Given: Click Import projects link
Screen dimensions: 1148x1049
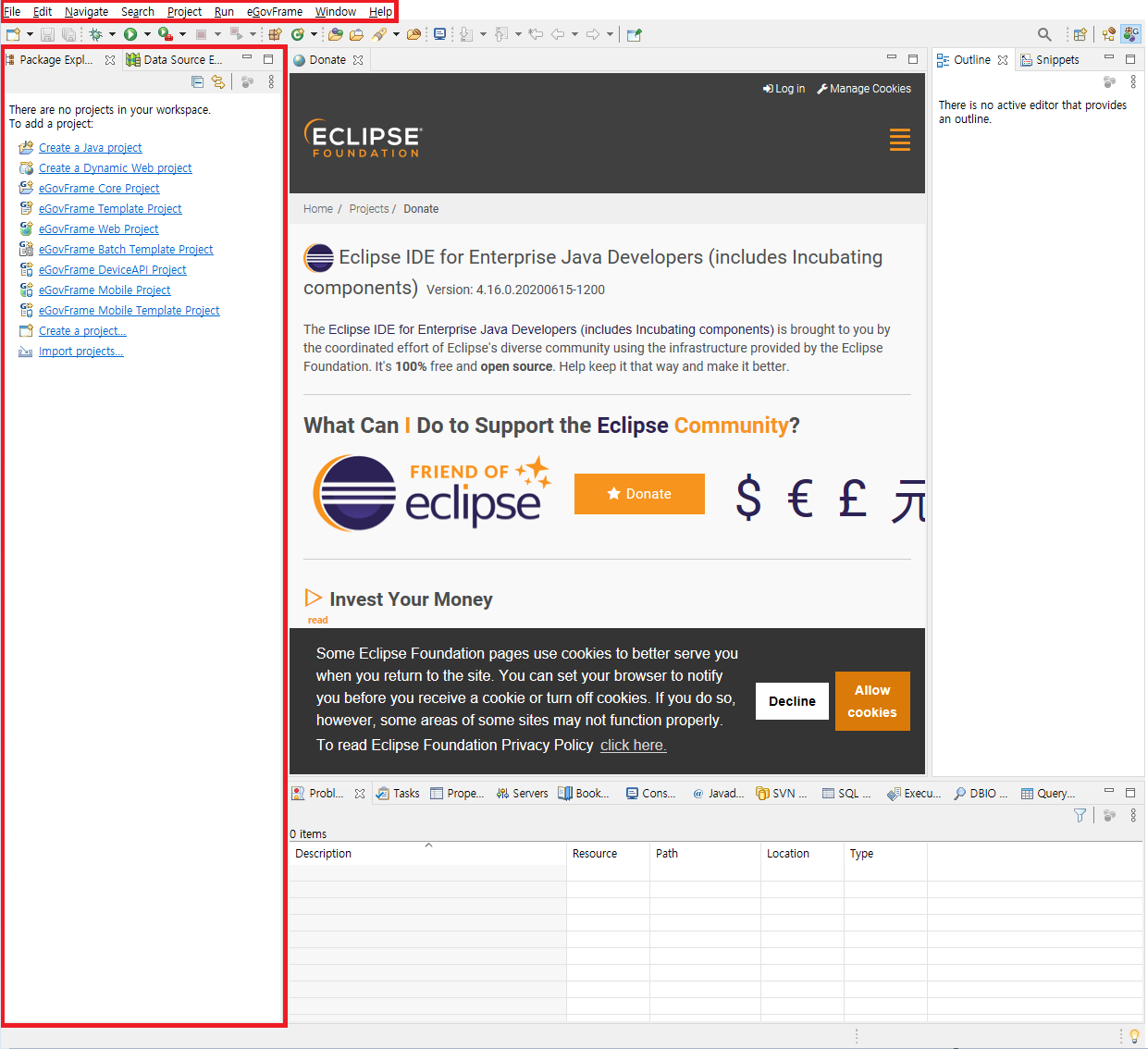Looking at the screenshot, I should (x=80, y=352).
